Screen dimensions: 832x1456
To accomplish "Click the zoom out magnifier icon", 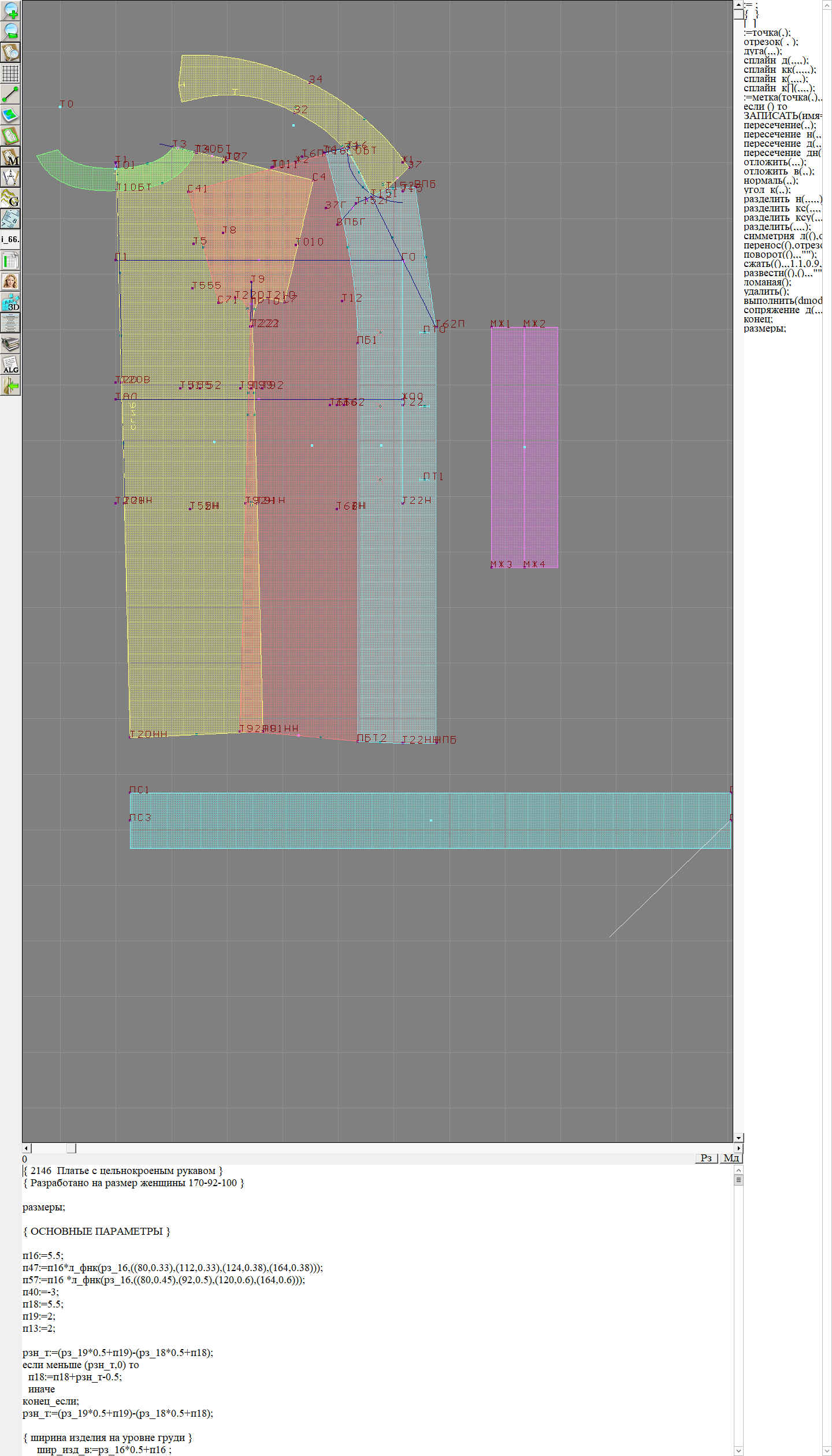I will [10, 31].
